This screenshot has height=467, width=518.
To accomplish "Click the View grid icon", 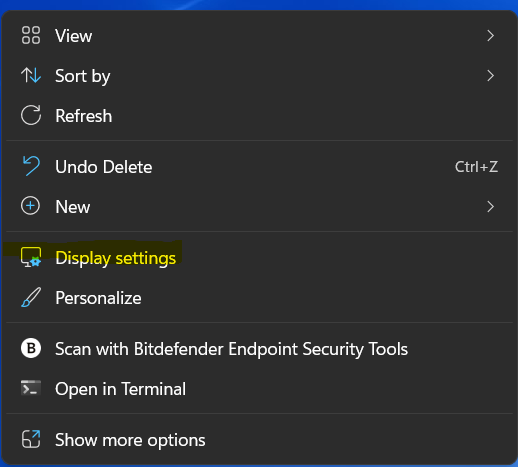I will (31, 35).
